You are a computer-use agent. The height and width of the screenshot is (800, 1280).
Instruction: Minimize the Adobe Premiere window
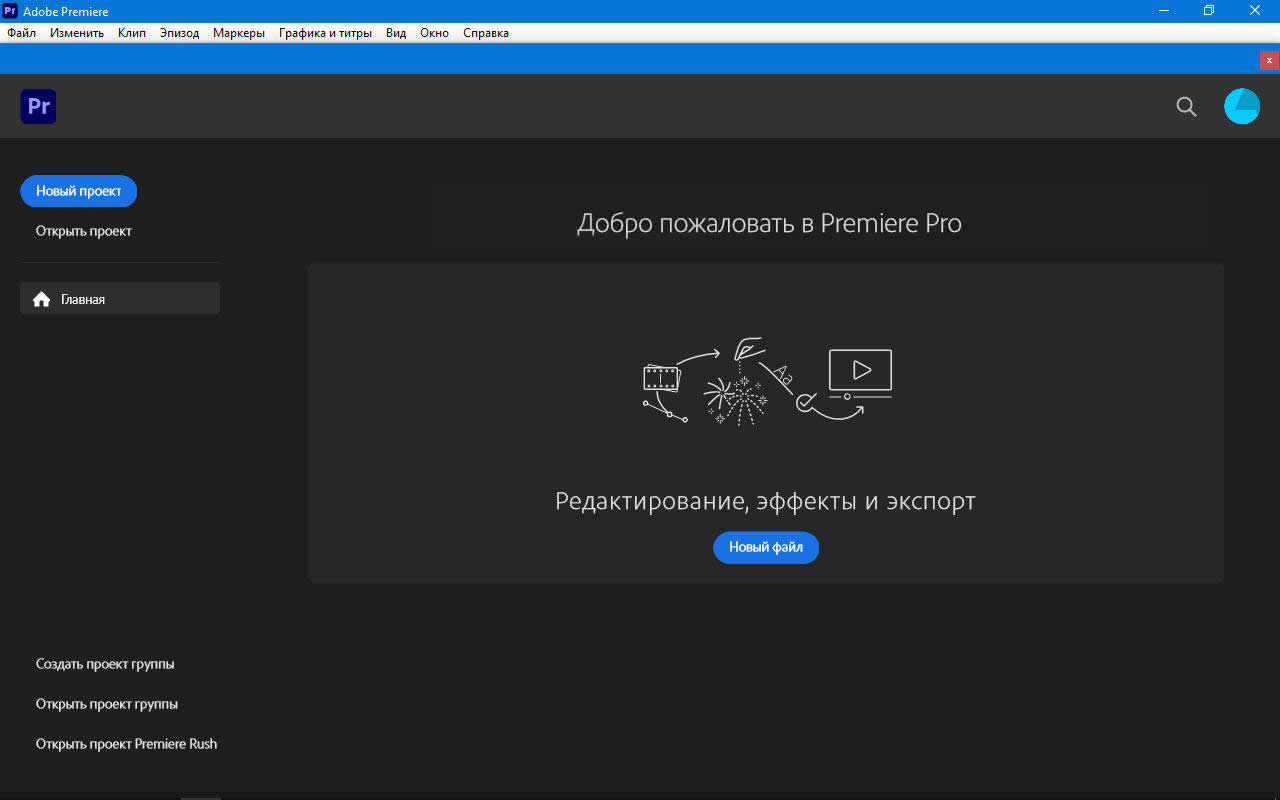click(1164, 11)
